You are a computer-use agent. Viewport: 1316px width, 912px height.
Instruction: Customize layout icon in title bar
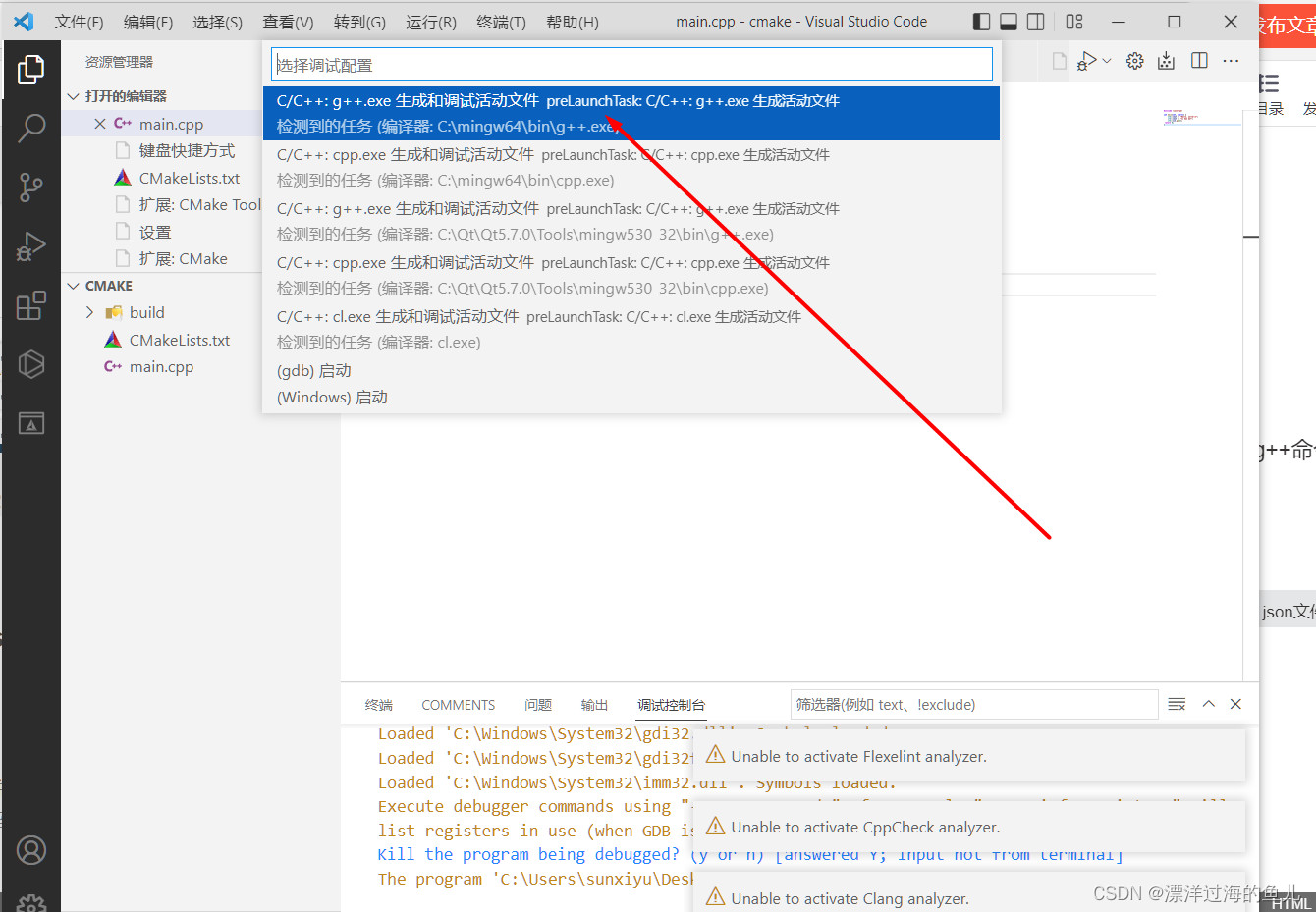pyautogui.click(x=1074, y=22)
